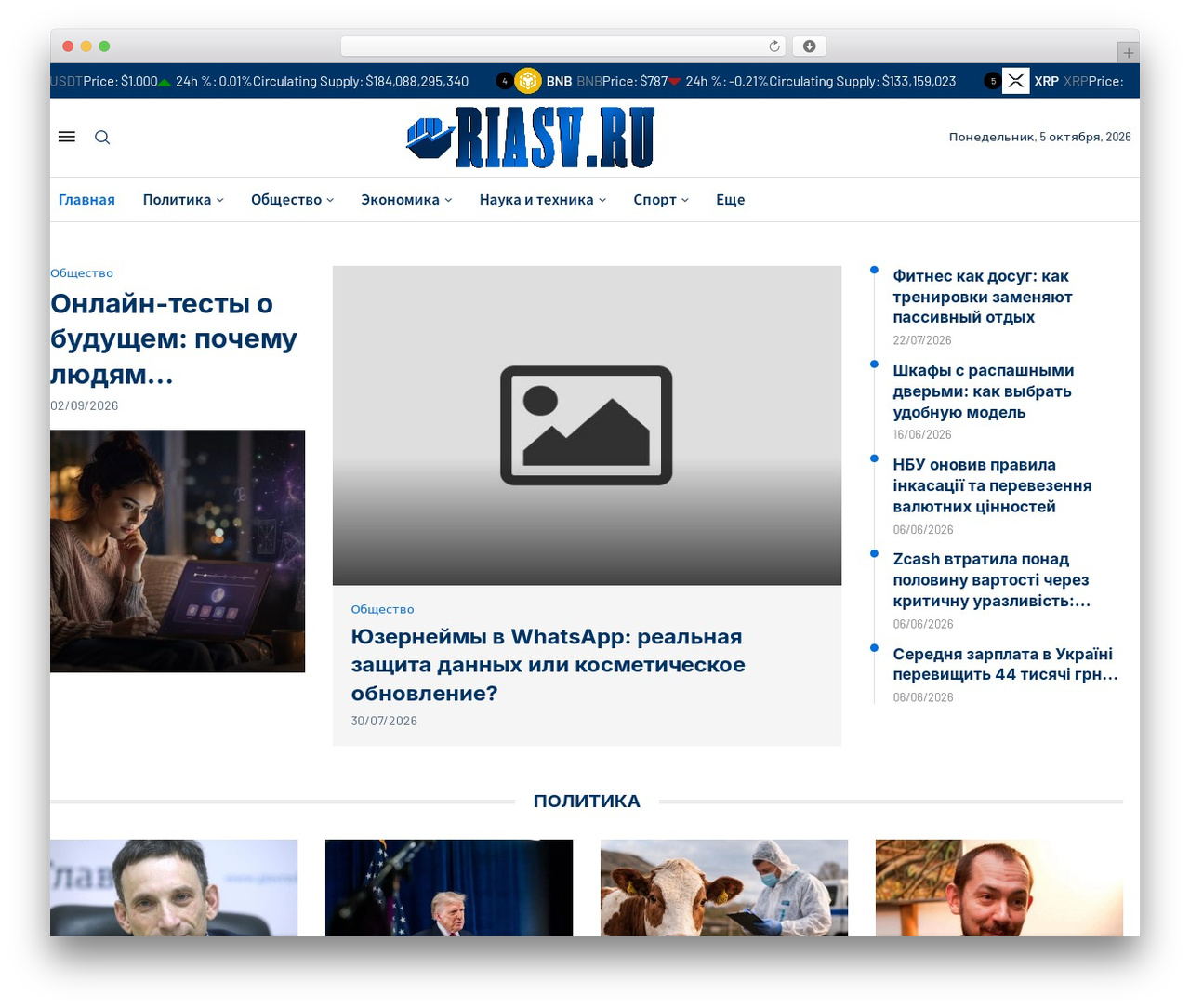Open the bearded man thumbnail in Политика
The image size is (1190, 1008).
999,888
